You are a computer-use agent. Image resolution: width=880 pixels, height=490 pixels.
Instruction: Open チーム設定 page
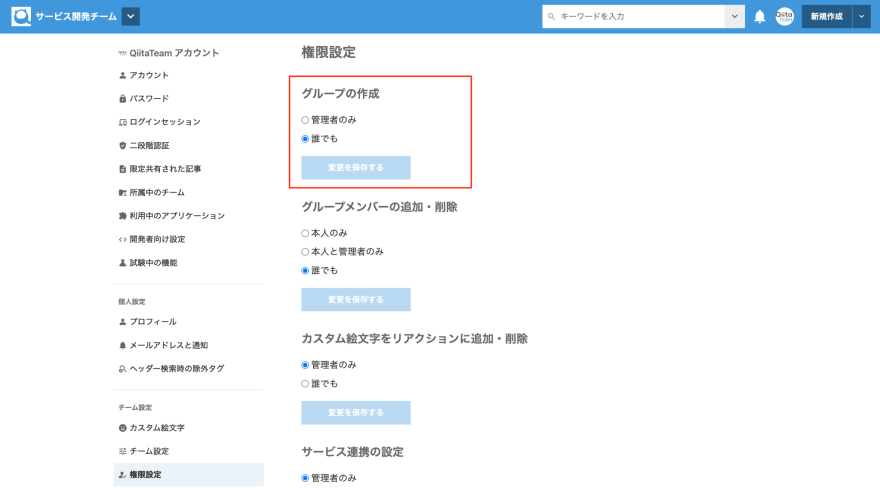(x=149, y=451)
